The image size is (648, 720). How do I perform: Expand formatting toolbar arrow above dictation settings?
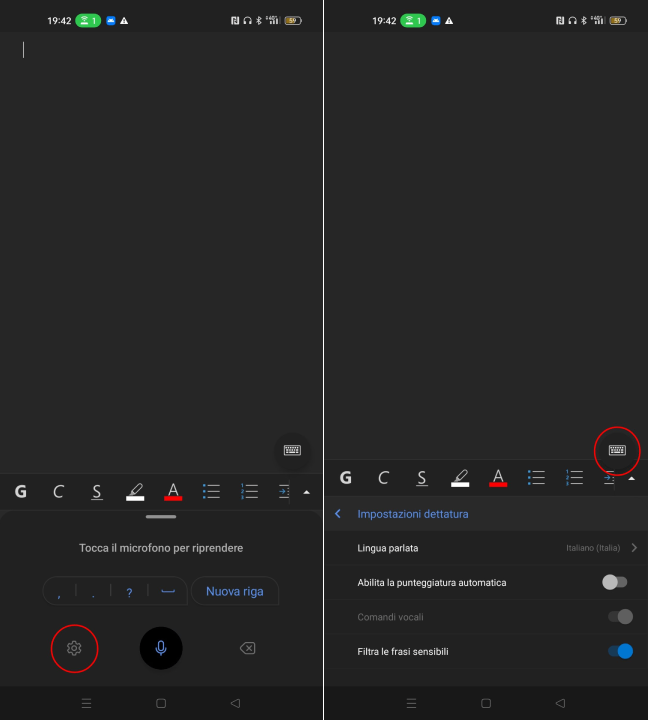(x=631, y=478)
